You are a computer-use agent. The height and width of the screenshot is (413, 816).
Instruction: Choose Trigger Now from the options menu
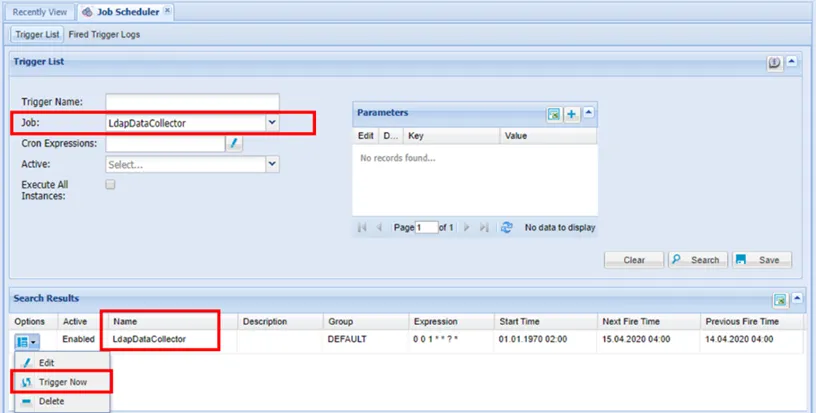[x=62, y=382]
